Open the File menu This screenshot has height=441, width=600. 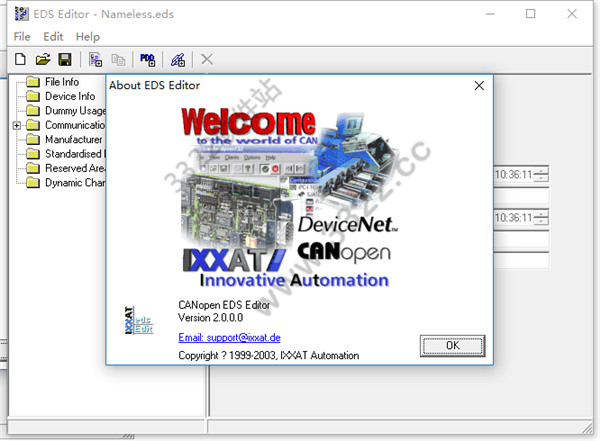pyautogui.click(x=22, y=36)
